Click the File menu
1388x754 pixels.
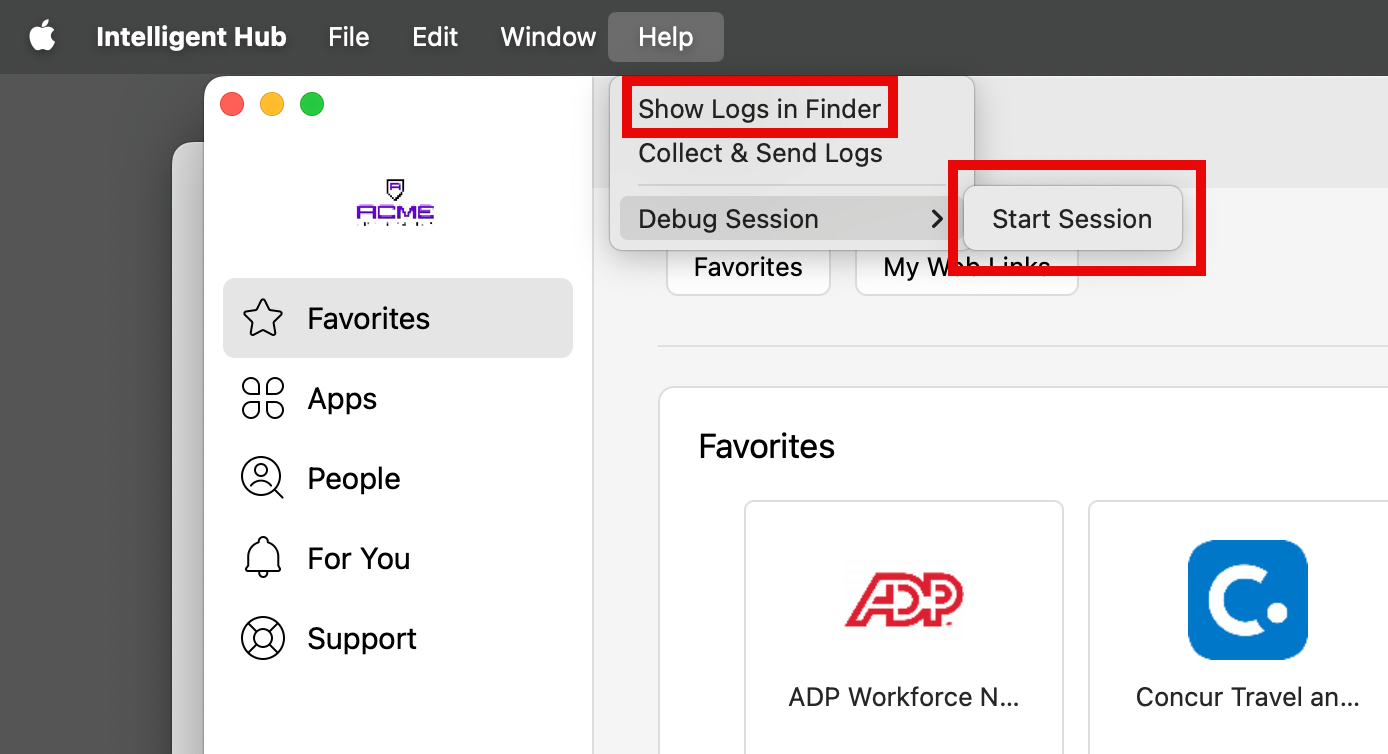[348, 37]
